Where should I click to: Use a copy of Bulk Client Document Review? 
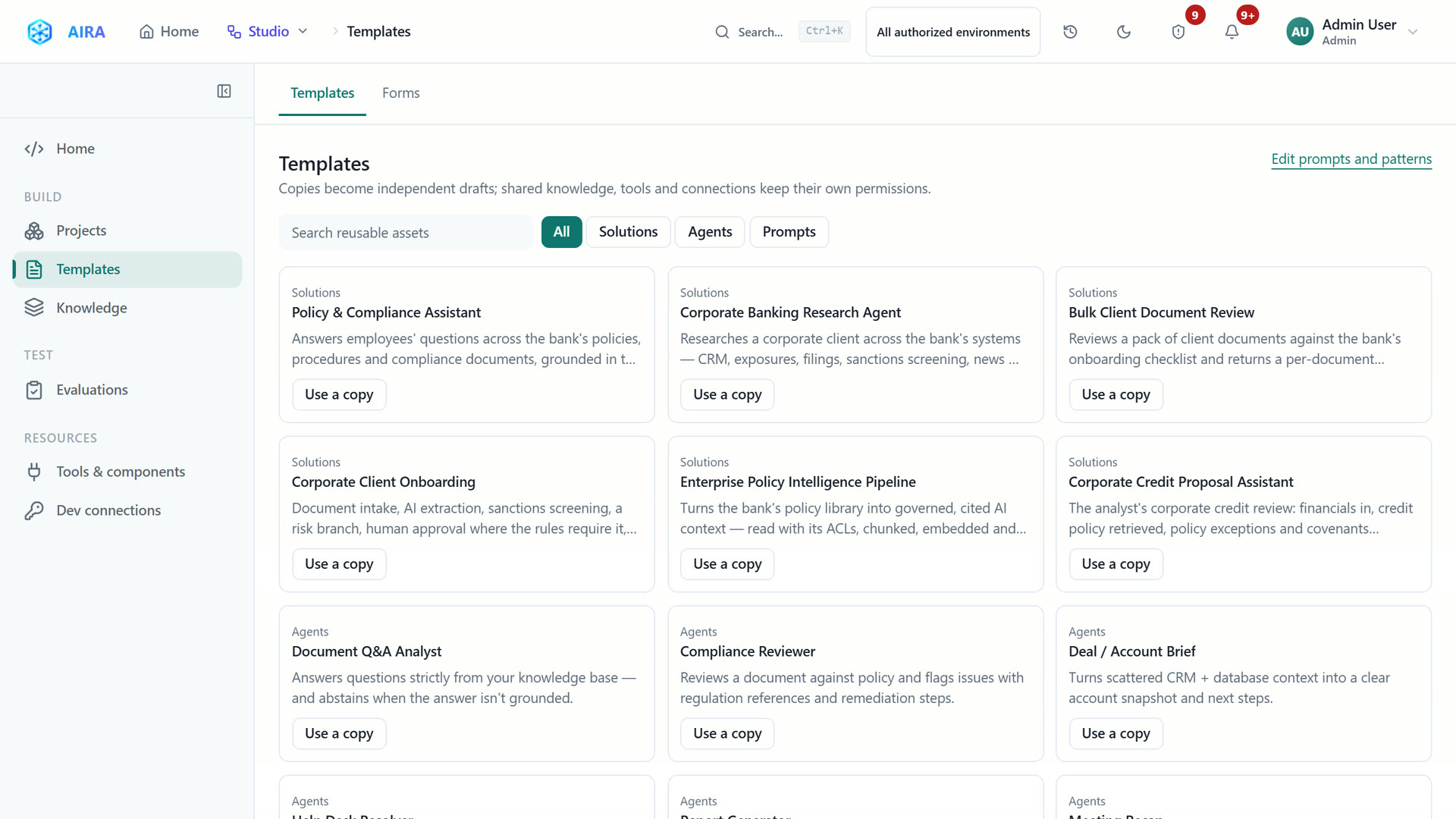click(1116, 394)
